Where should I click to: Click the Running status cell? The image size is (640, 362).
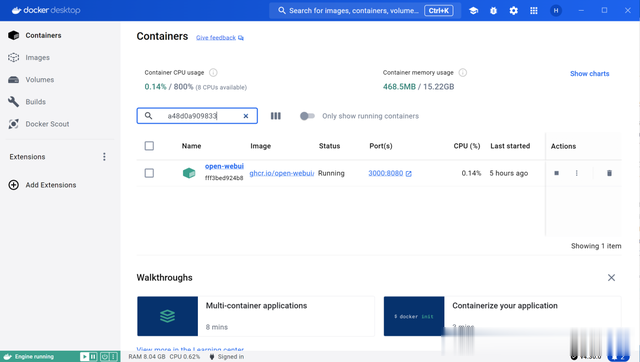[331, 173]
